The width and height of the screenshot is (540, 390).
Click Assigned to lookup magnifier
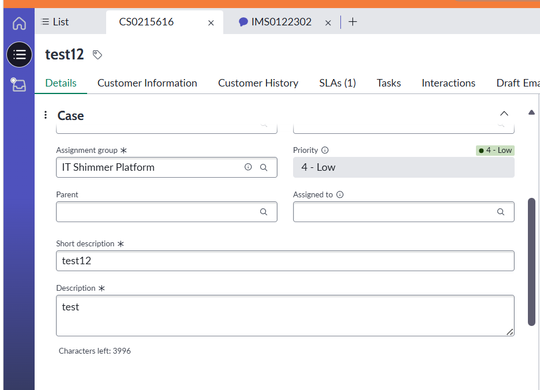[500, 212]
